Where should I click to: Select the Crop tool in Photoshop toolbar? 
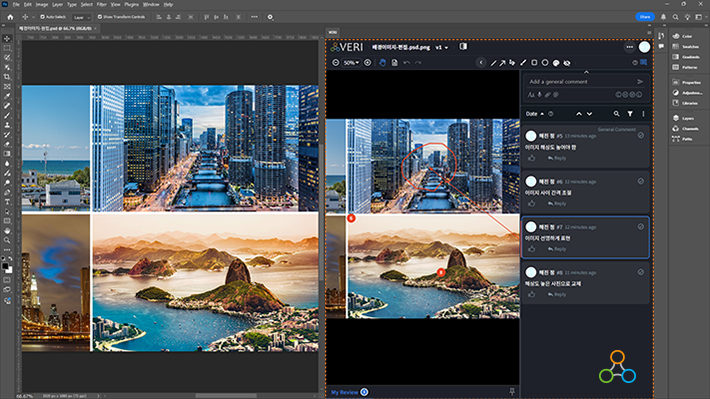point(7,77)
